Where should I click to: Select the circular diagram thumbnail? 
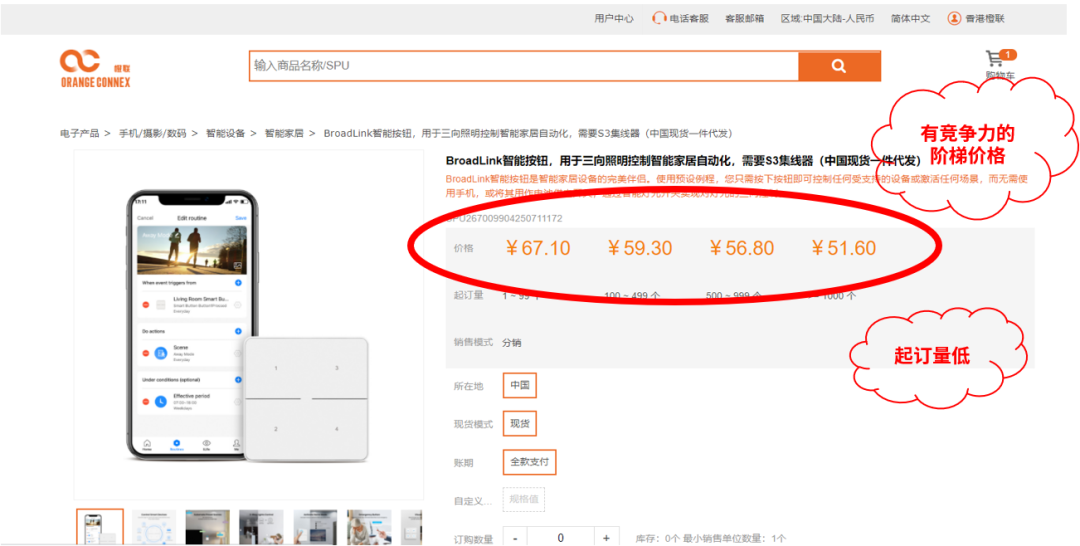click(154, 527)
